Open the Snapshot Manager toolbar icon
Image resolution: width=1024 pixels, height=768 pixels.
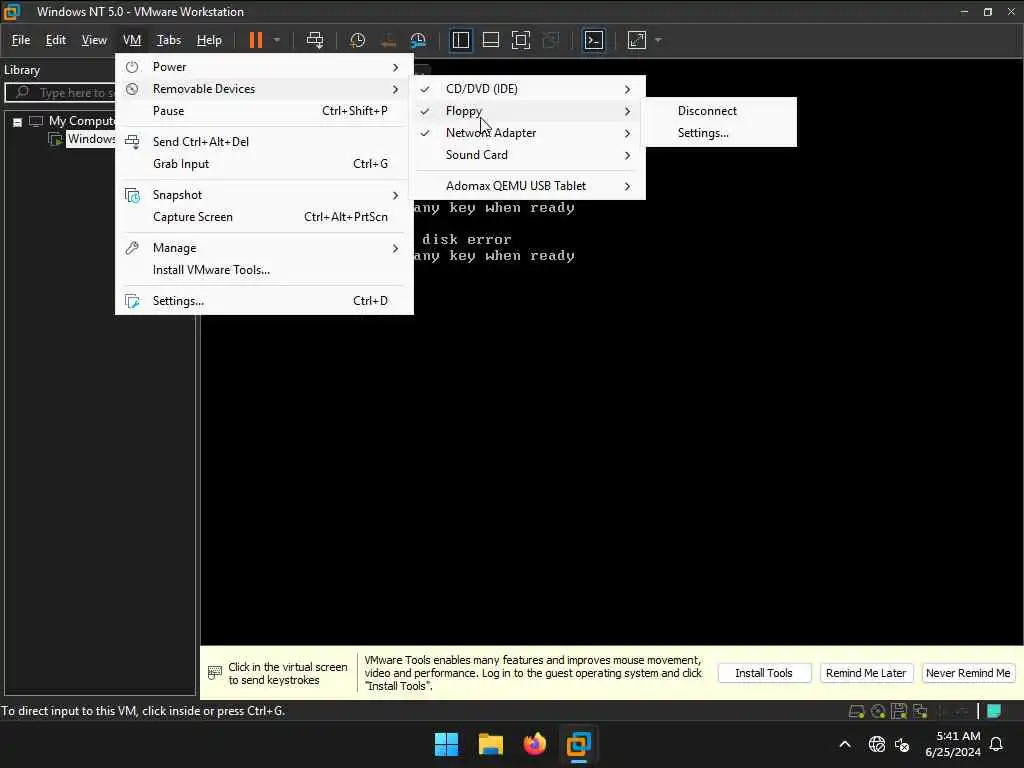click(x=418, y=40)
